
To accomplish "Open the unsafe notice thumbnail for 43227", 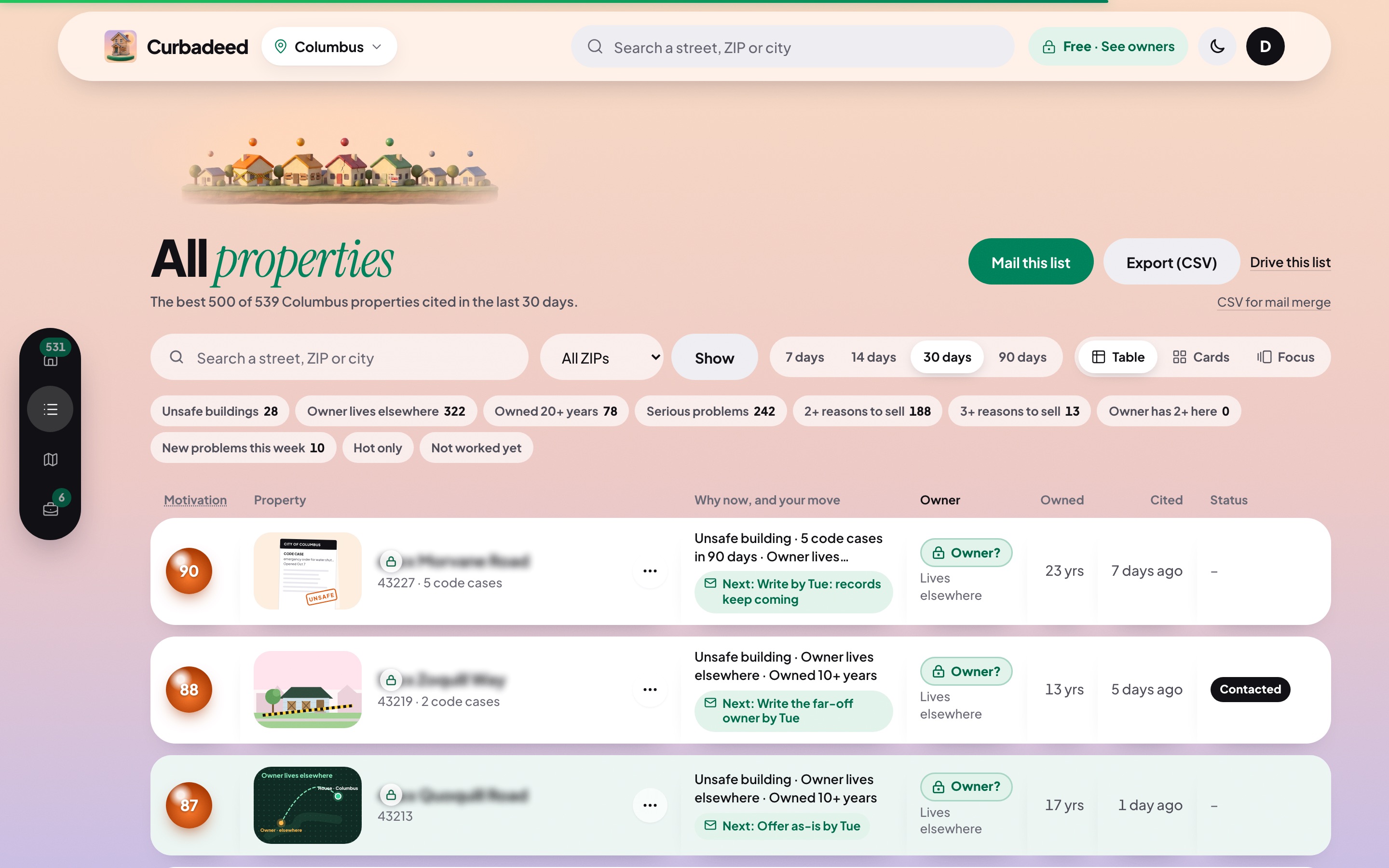I will click(x=308, y=571).
